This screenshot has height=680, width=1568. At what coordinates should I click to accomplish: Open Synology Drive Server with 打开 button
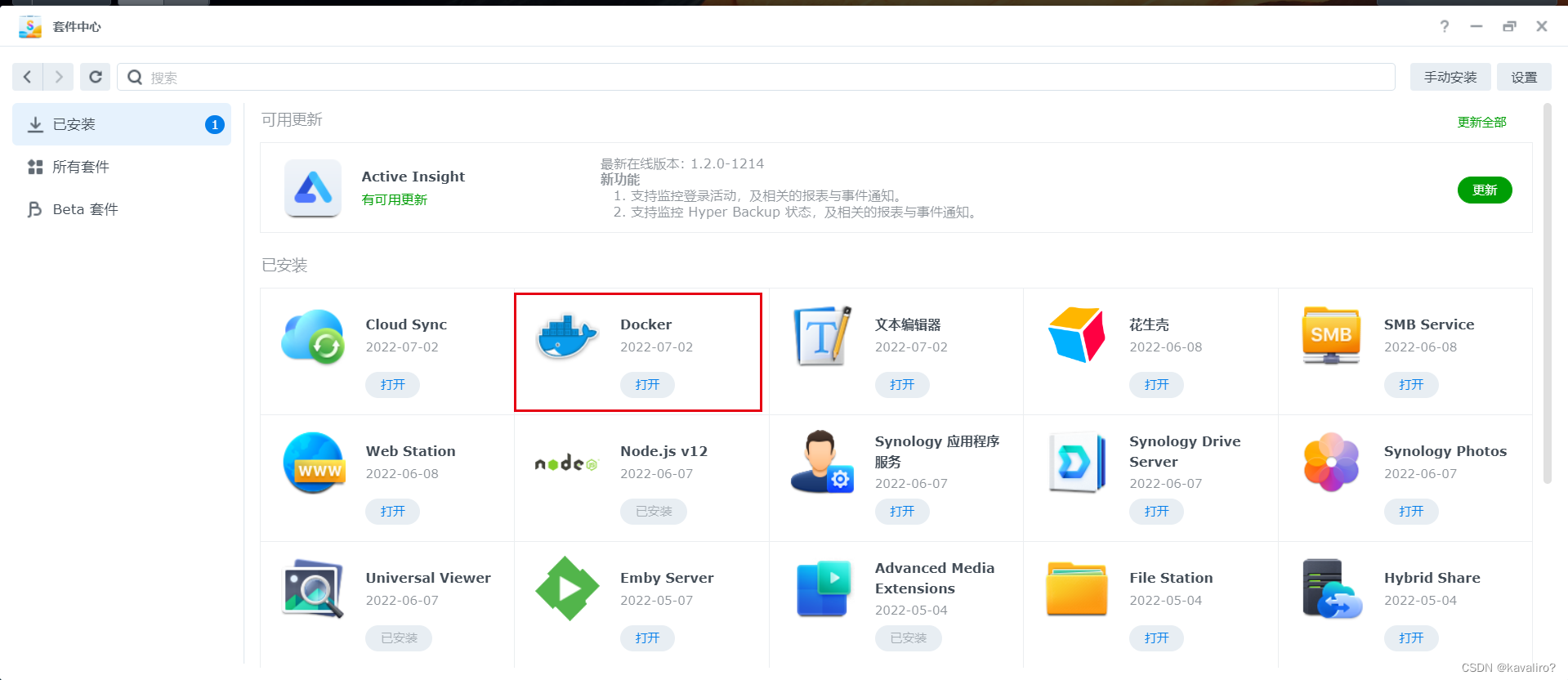pyautogui.click(x=1156, y=511)
